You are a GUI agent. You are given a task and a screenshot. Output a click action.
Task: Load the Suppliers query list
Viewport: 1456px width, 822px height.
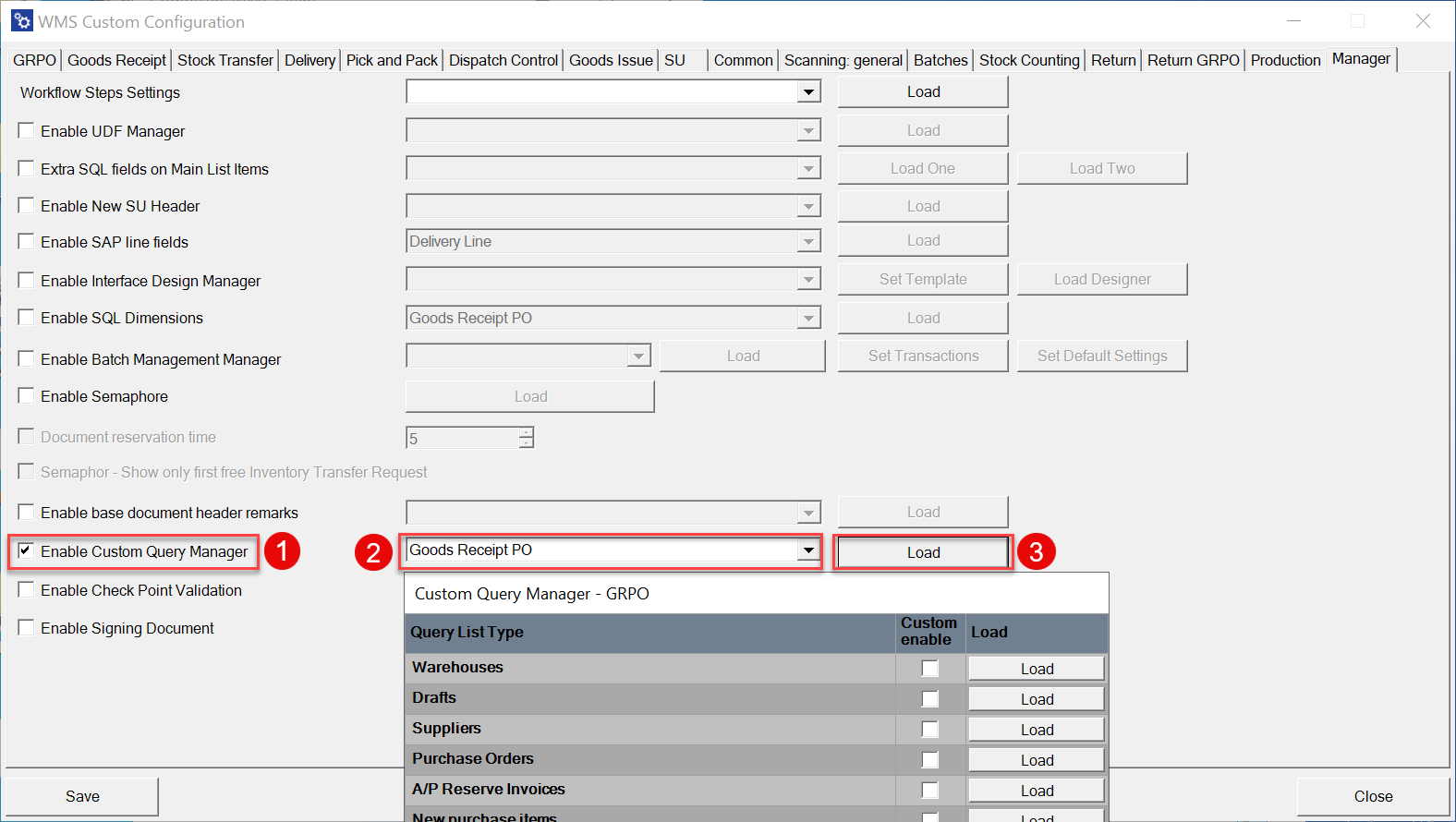(x=1037, y=730)
